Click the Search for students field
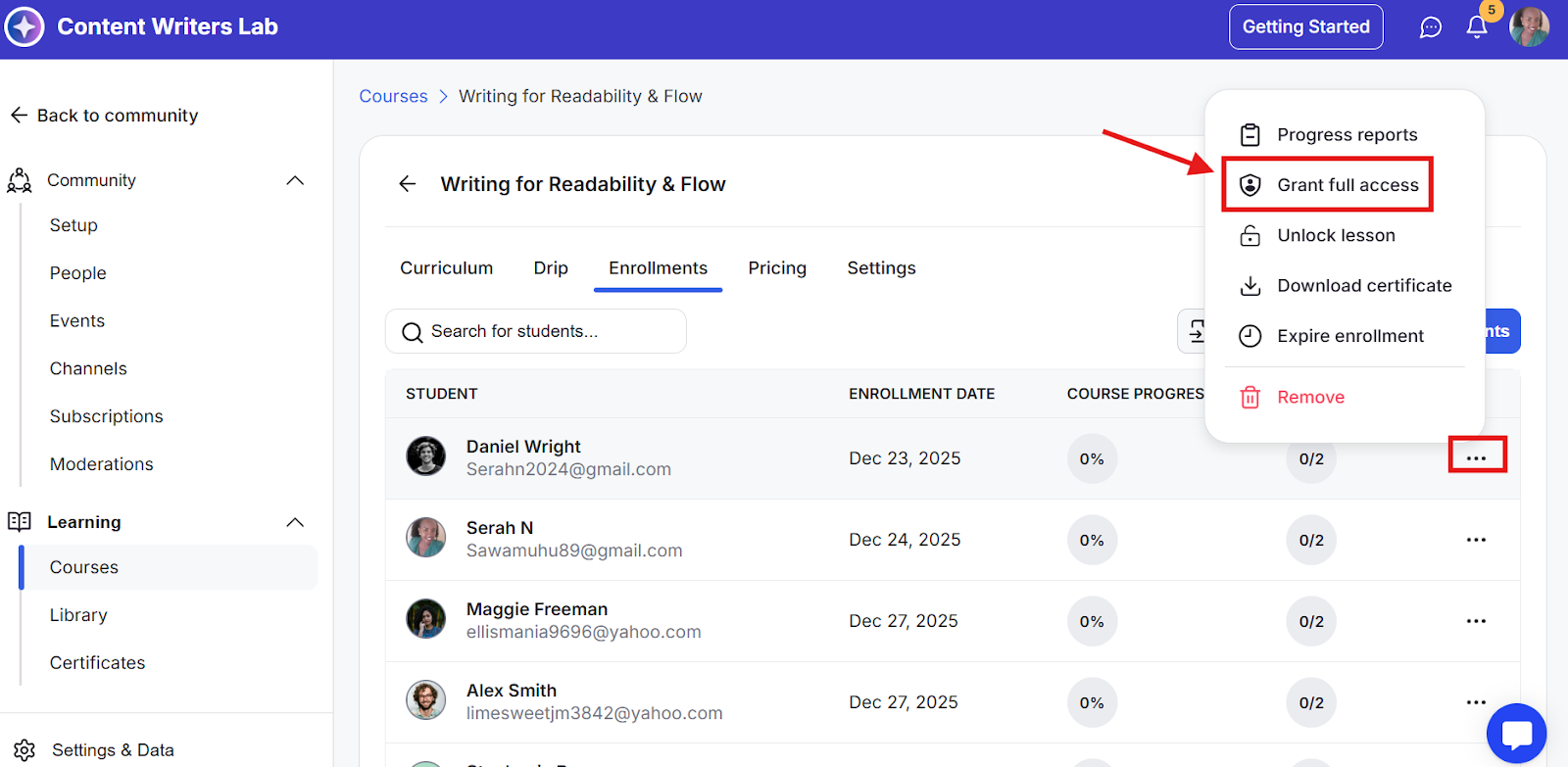 coord(536,331)
